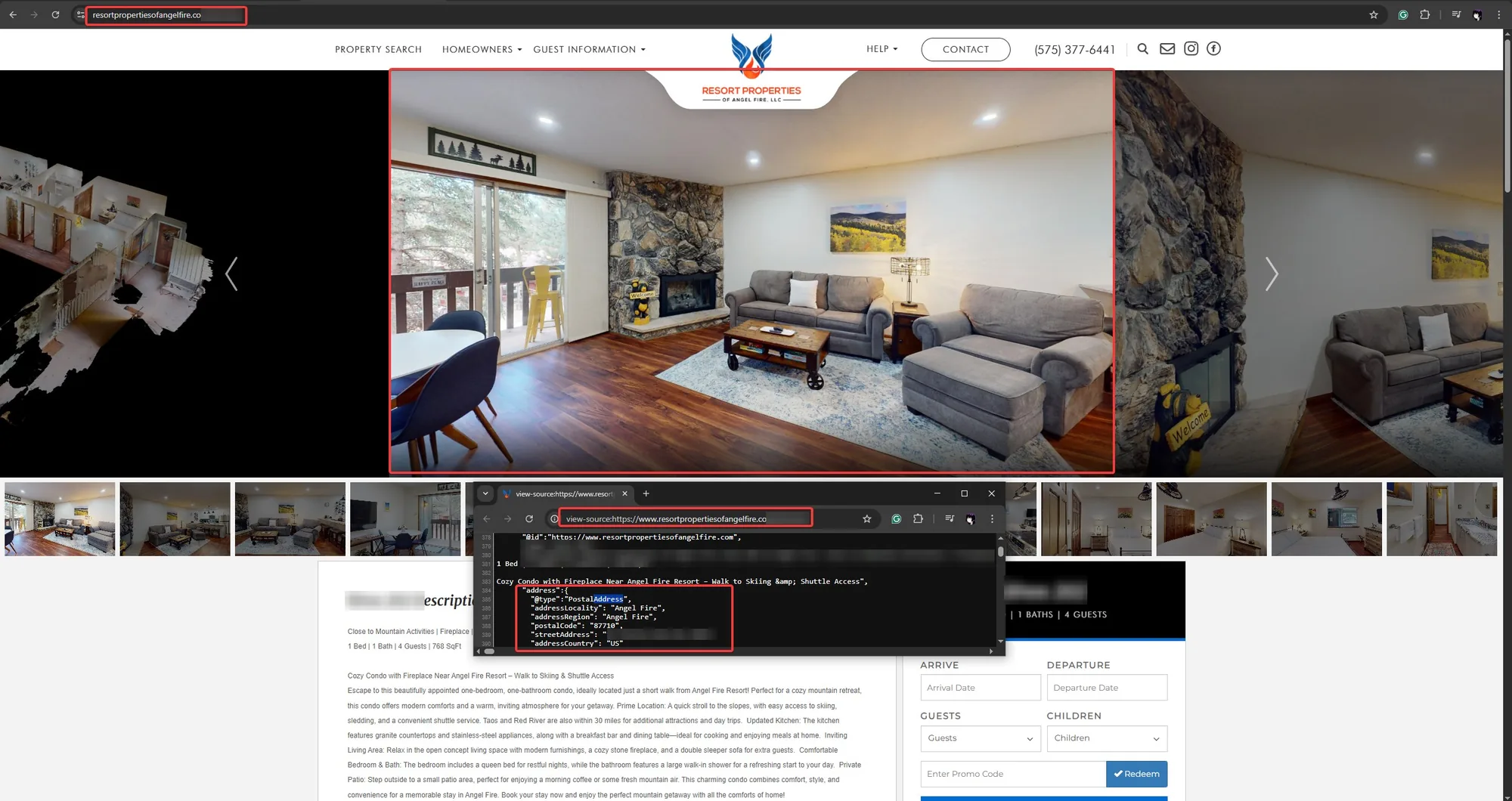Reload the view-source window page
The width and height of the screenshot is (1512, 801).
(529, 519)
